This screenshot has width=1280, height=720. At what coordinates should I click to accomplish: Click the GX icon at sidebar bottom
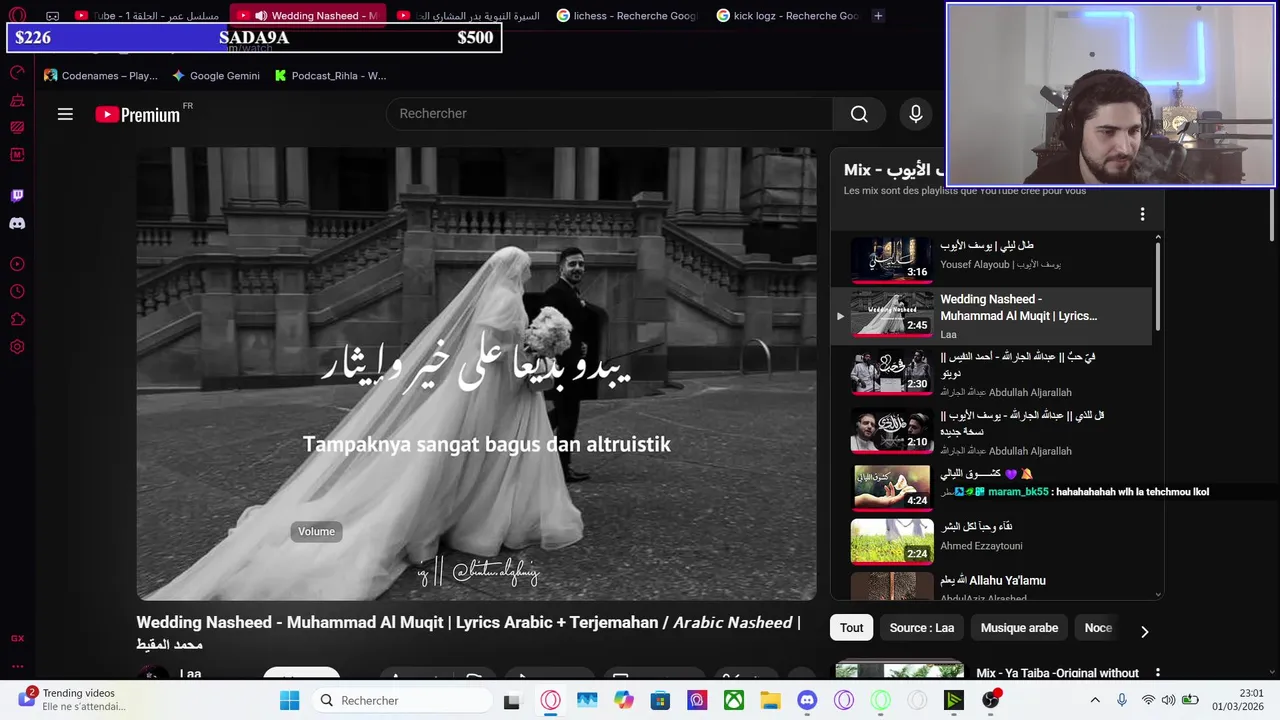17,638
